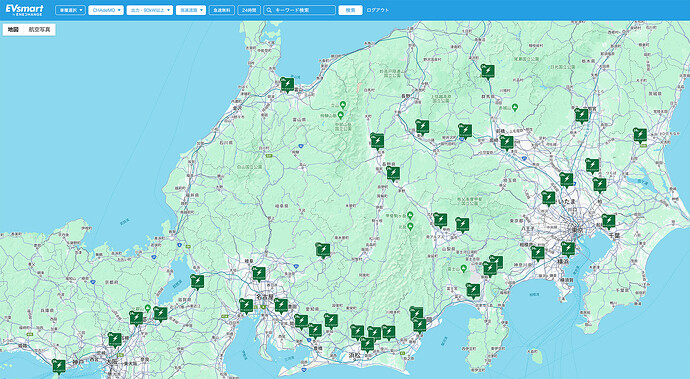
Task: Select westernmost charger marker in Nagano area
Action: 377,141
